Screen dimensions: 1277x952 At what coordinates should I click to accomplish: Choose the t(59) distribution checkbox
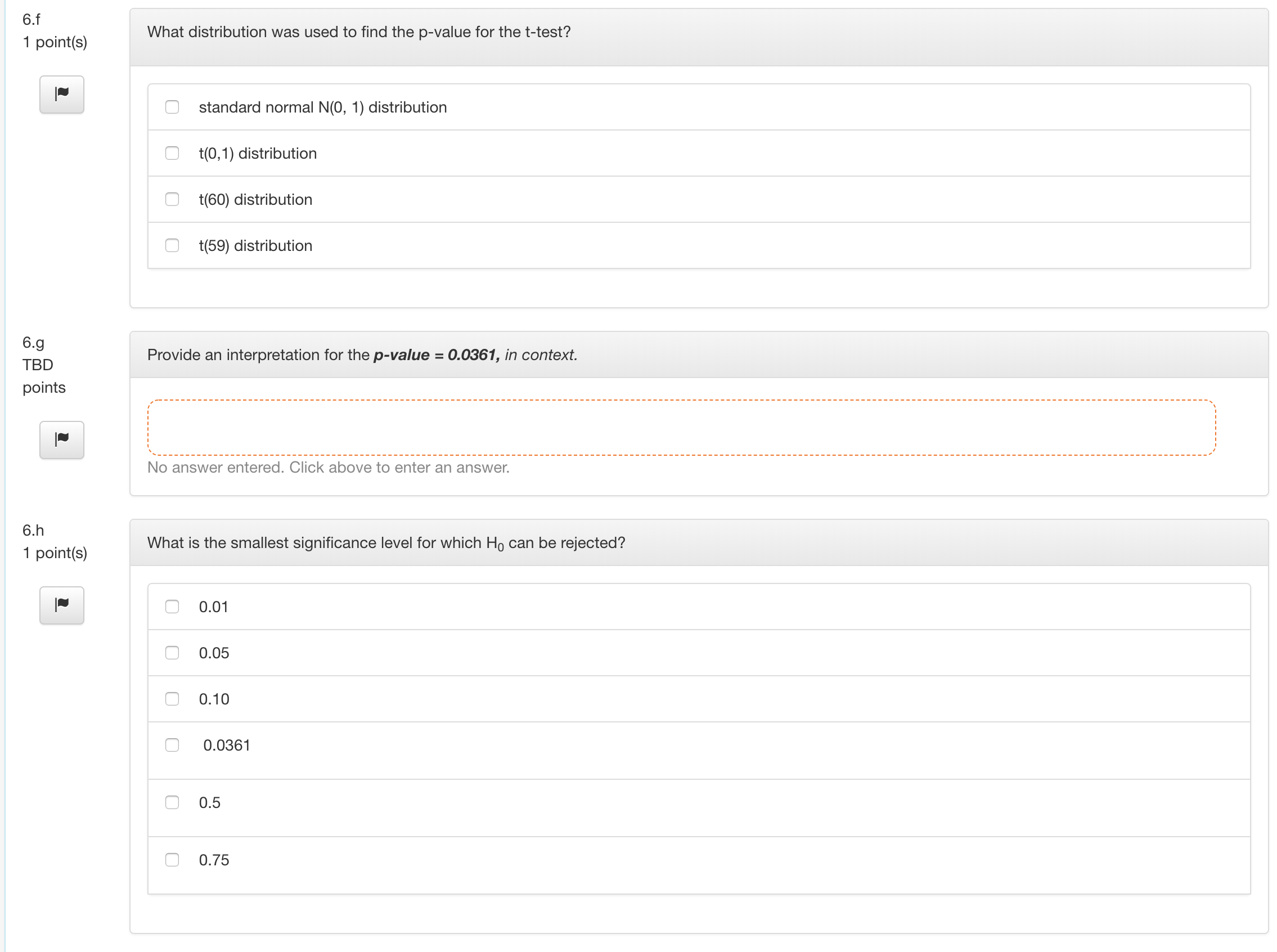point(172,245)
